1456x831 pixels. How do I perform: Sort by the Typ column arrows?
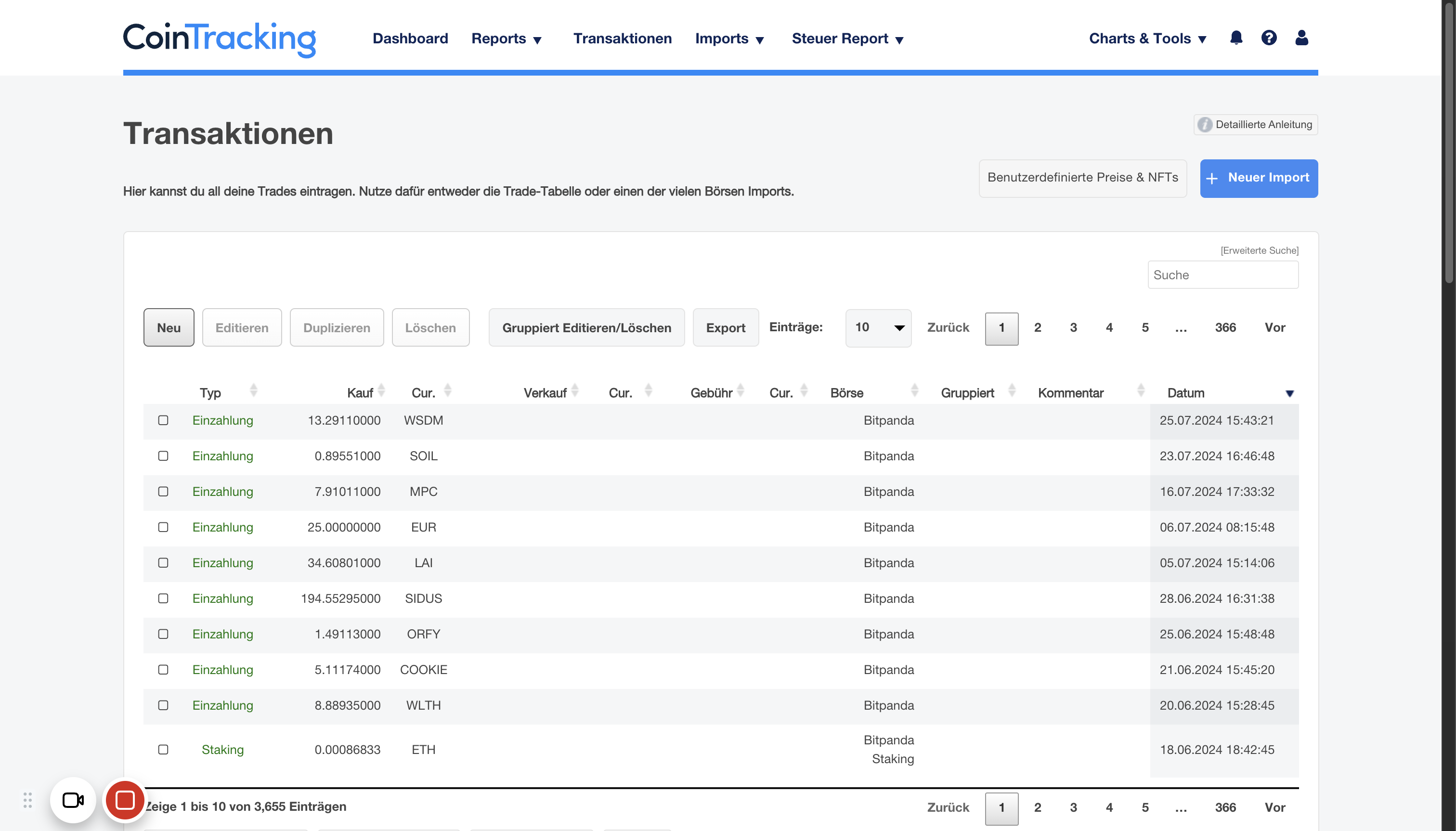point(253,390)
